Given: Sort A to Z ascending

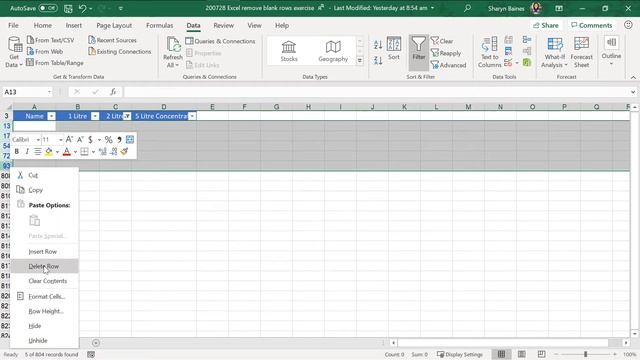Looking at the screenshot, I should (378, 44).
